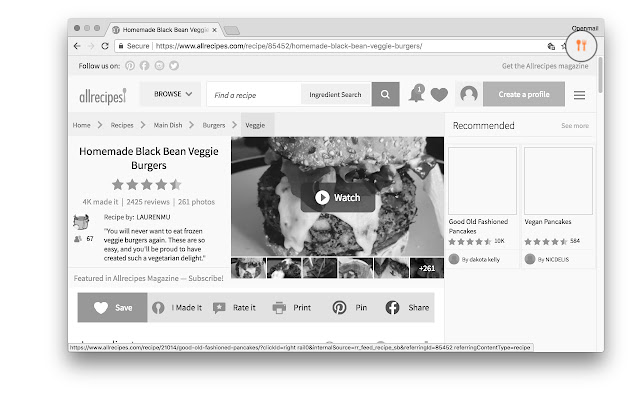This screenshot has height=400, width=640.
Task: Go to Recipes breadcrumb
Action: 122,125
